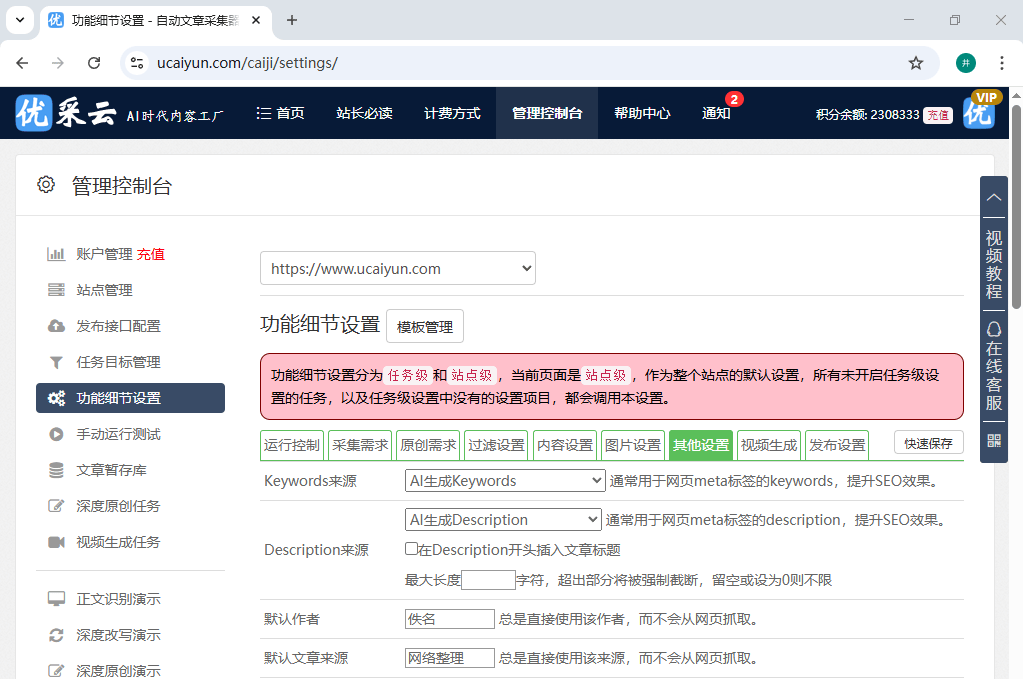Click the QR code icon on right sidebar
1023x679 pixels.
993,440
